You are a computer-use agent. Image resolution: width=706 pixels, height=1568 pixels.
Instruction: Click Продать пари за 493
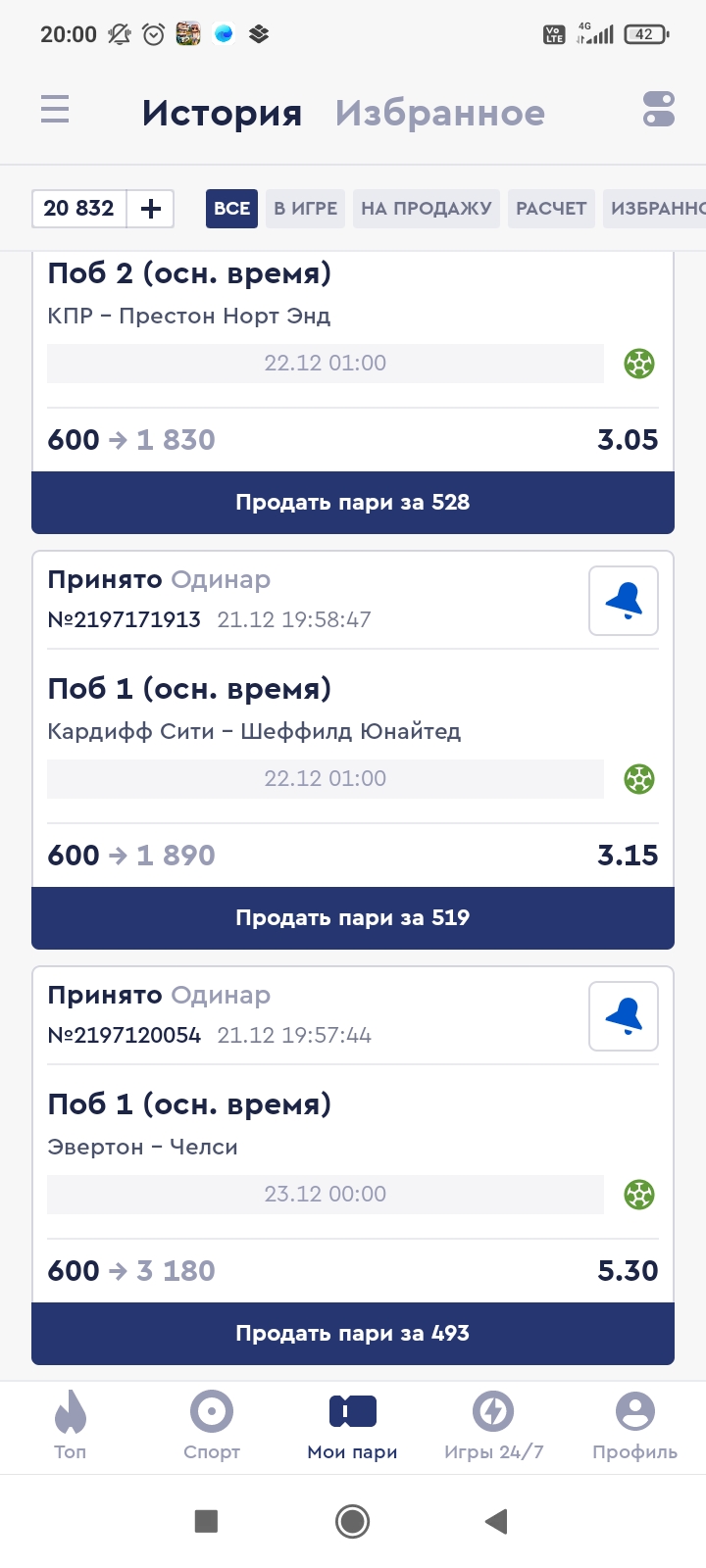tap(353, 1334)
